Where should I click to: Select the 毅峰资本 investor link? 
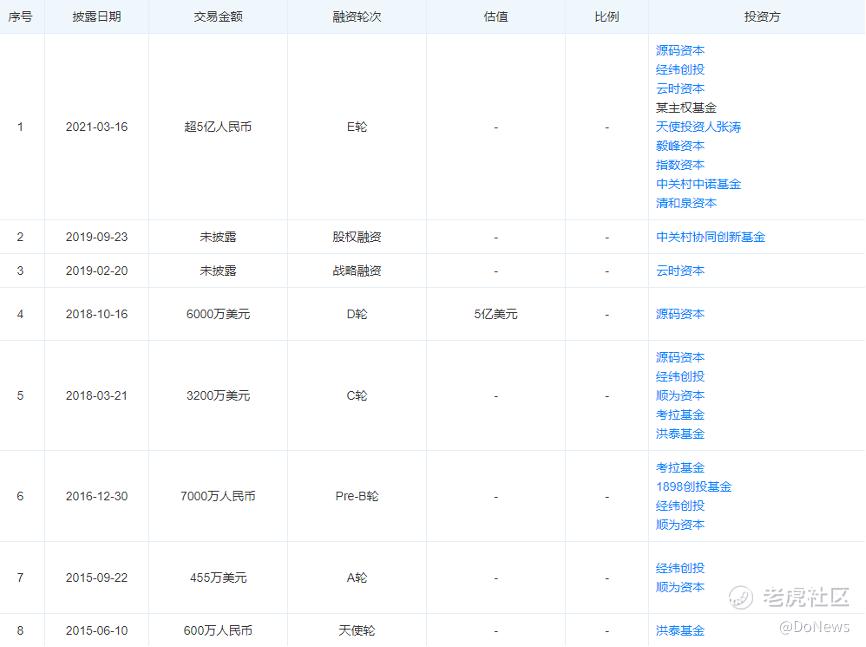[680, 146]
